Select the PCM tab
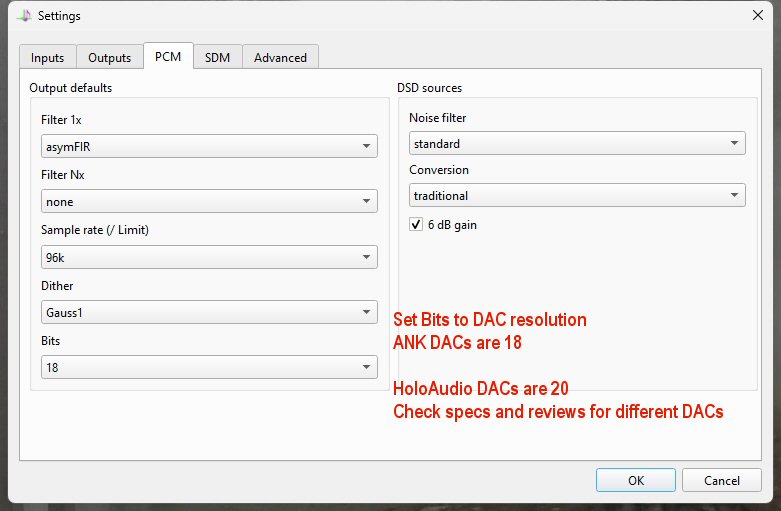The width and height of the screenshot is (781, 511). pyautogui.click(x=168, y=57)
